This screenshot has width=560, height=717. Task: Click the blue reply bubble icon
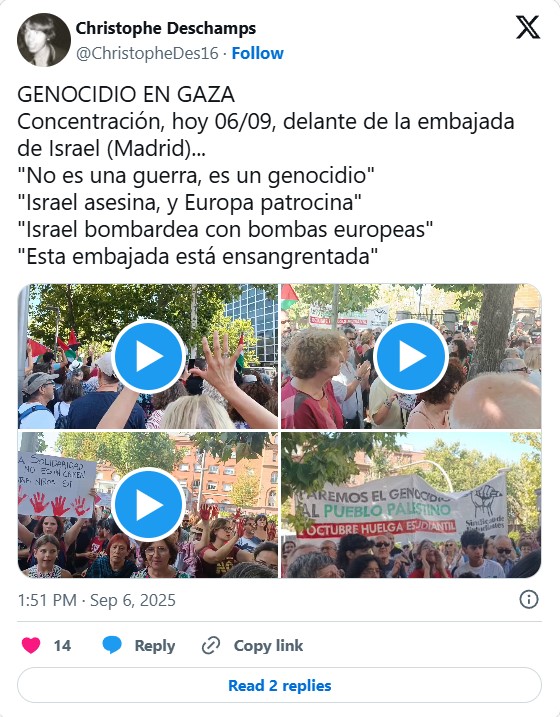112,645
